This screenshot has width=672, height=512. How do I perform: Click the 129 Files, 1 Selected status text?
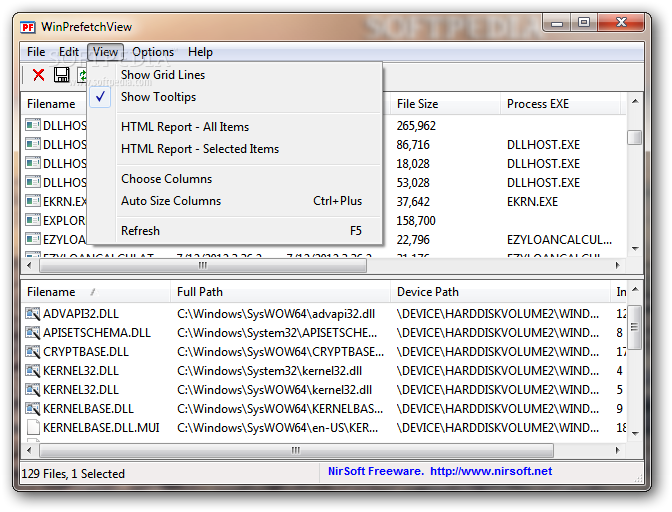click(x=73, y=474)
